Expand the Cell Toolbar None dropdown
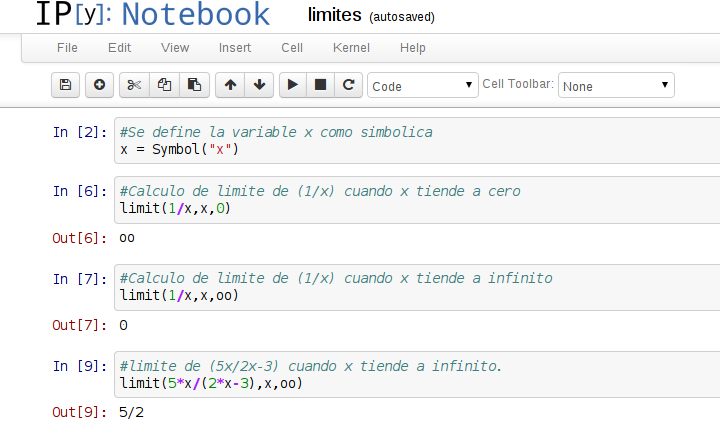Viewport: 720px width, 423px height. (615, 86)
